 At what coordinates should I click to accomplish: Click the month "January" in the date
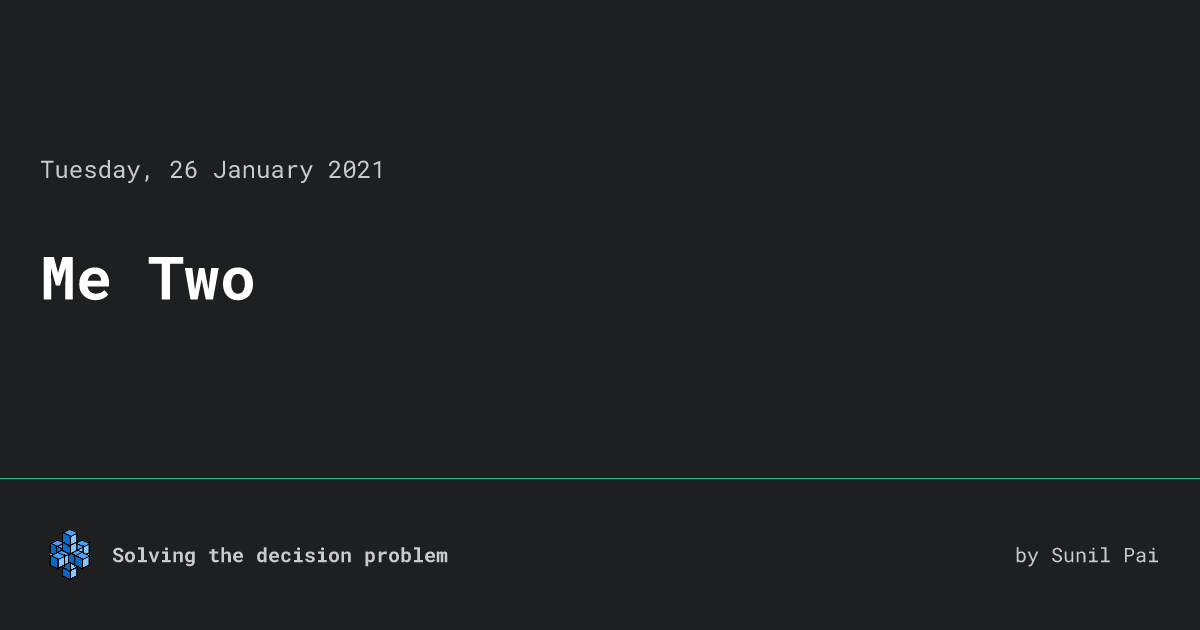tap(263, 170)
